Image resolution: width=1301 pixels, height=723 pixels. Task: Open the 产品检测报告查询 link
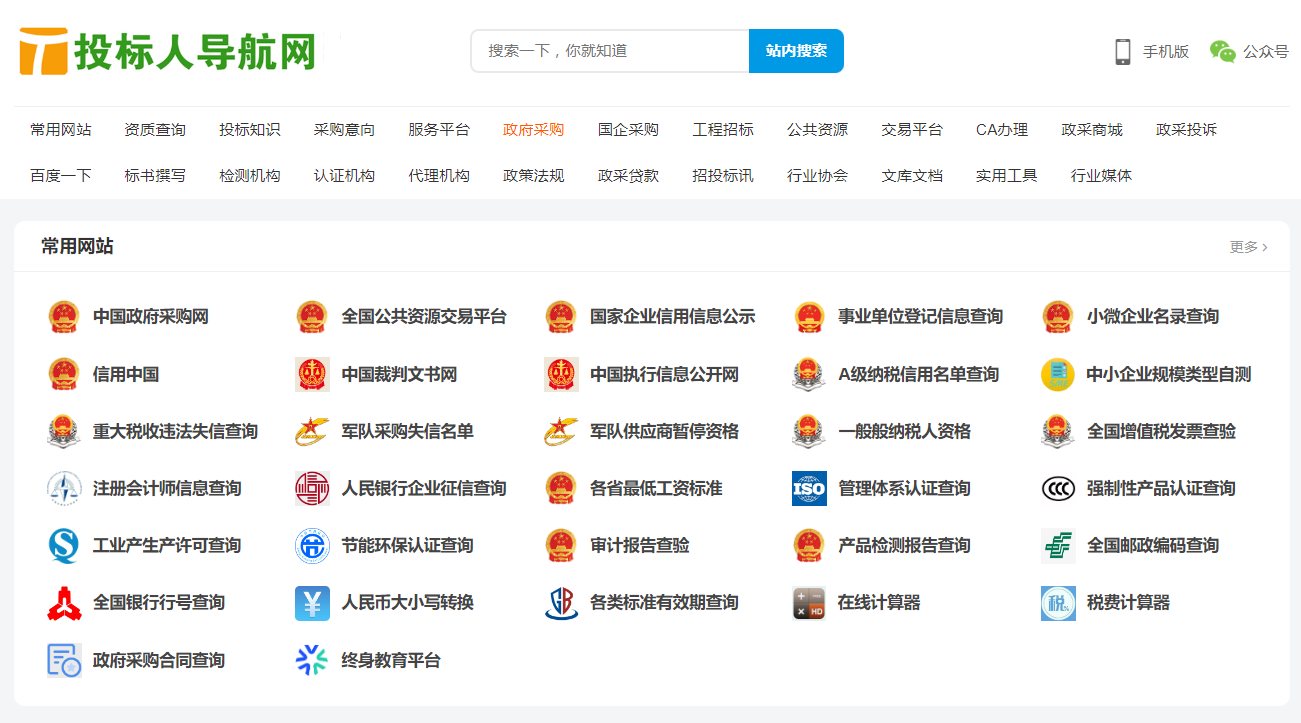click(x=905, y=545)
